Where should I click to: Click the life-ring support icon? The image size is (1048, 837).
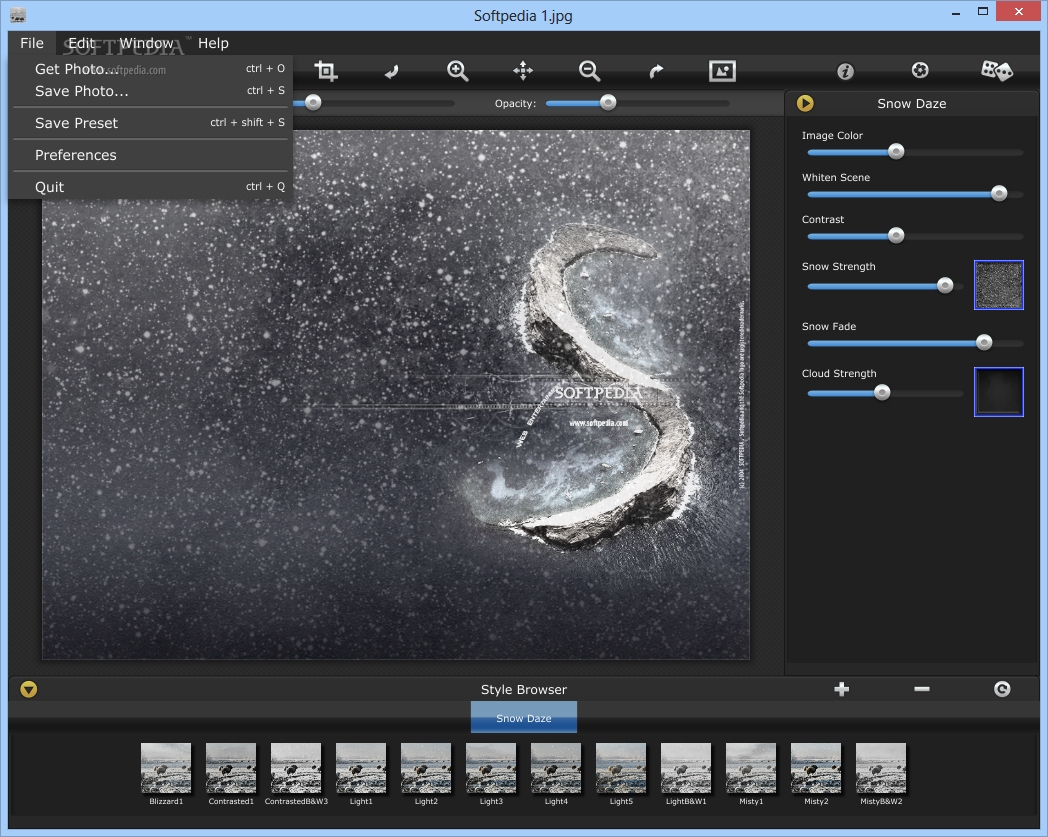[x=920, y=70]
